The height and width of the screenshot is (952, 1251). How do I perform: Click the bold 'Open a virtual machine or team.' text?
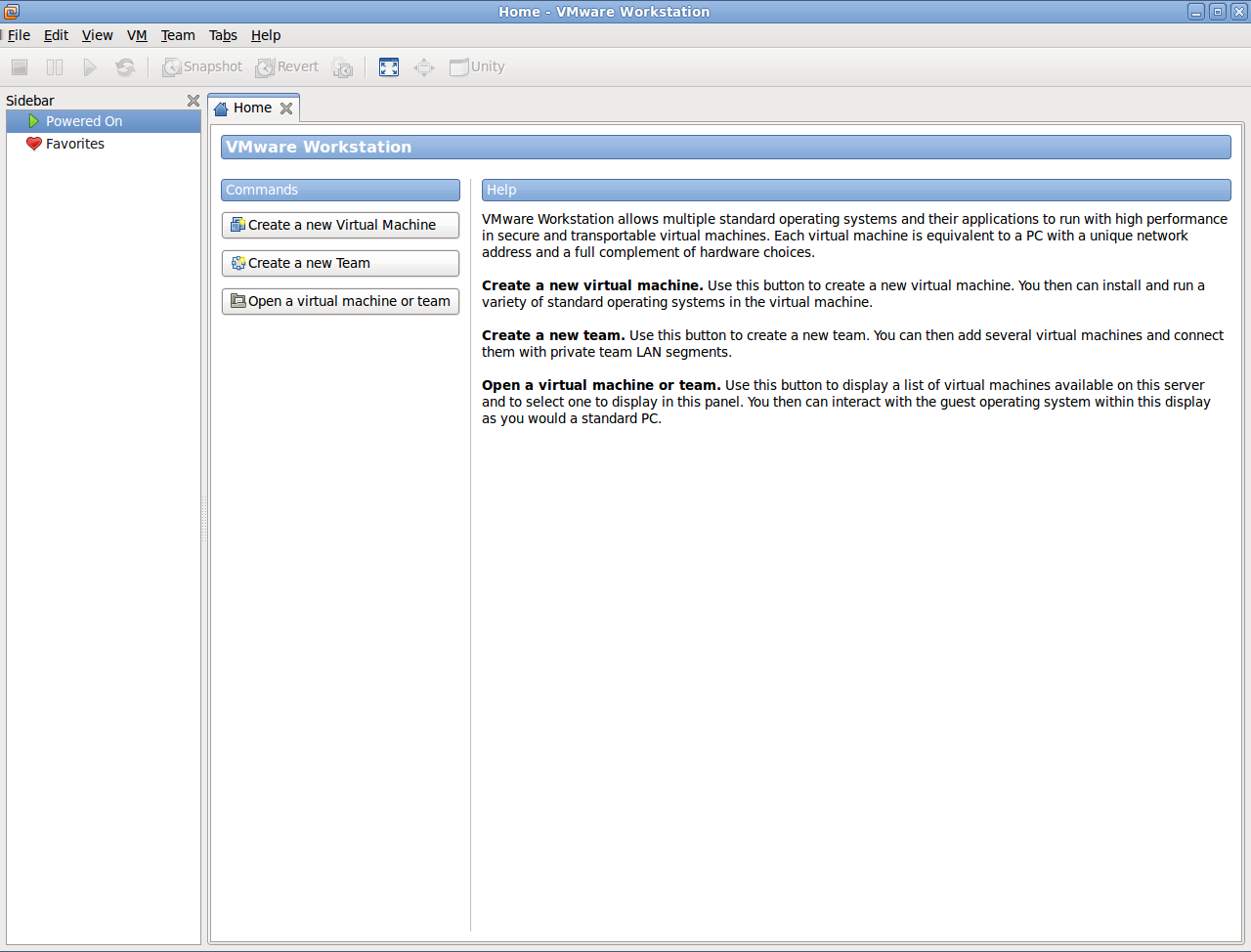[x=601, y=385]
